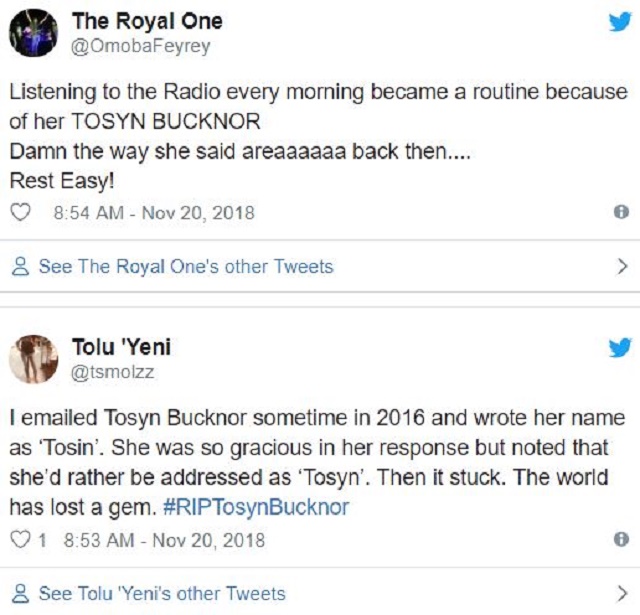This screenshot has height=615, width=640.
Task: Click person icon beside See Tolu 'Yeni's Tweets
Action: [x=20, y=593]
